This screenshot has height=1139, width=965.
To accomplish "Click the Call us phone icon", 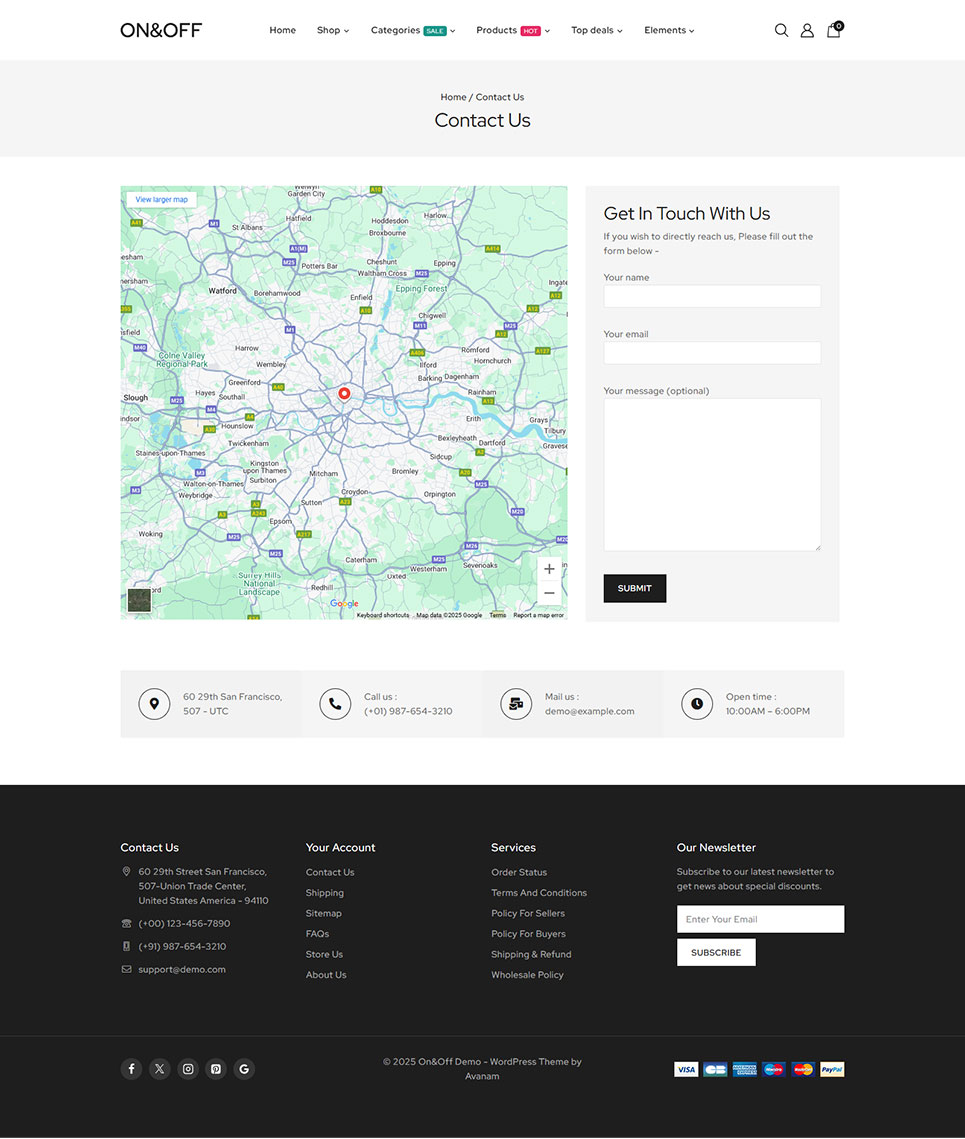I will 335,704.
